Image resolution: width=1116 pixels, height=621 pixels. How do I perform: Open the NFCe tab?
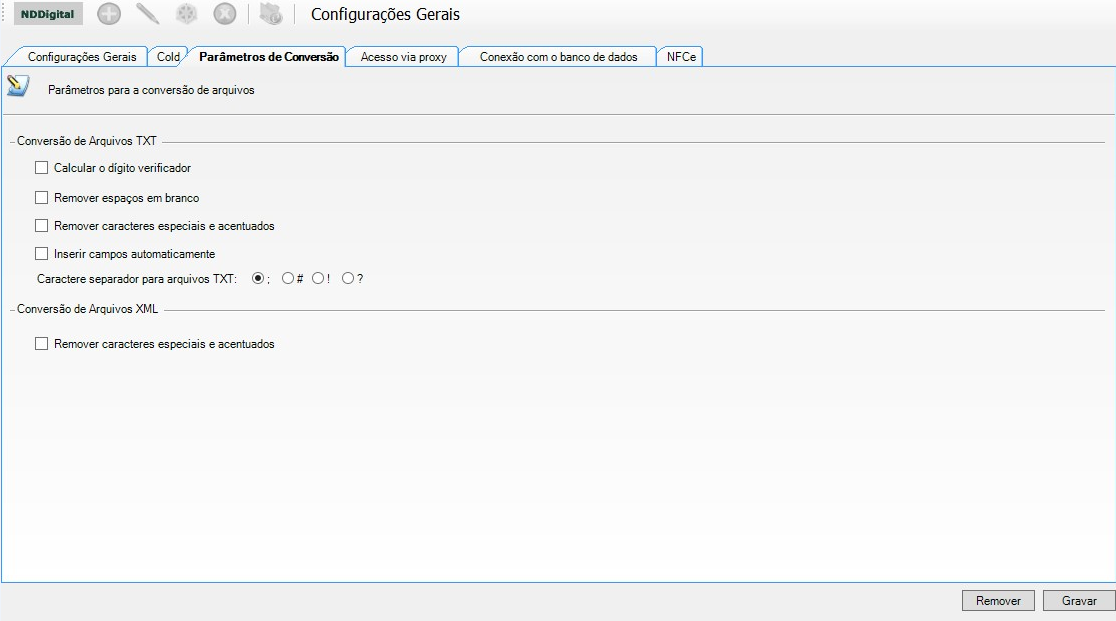(681, 57)
